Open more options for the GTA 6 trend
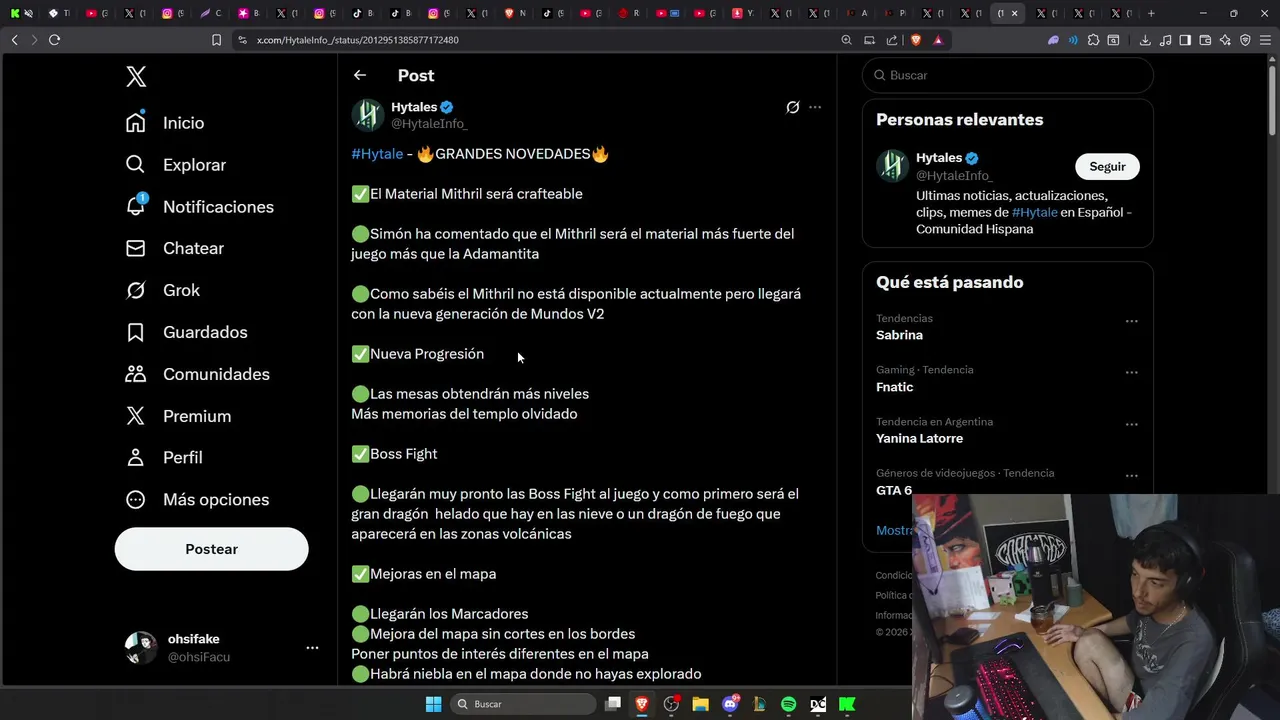 (x=1132, y=476)
